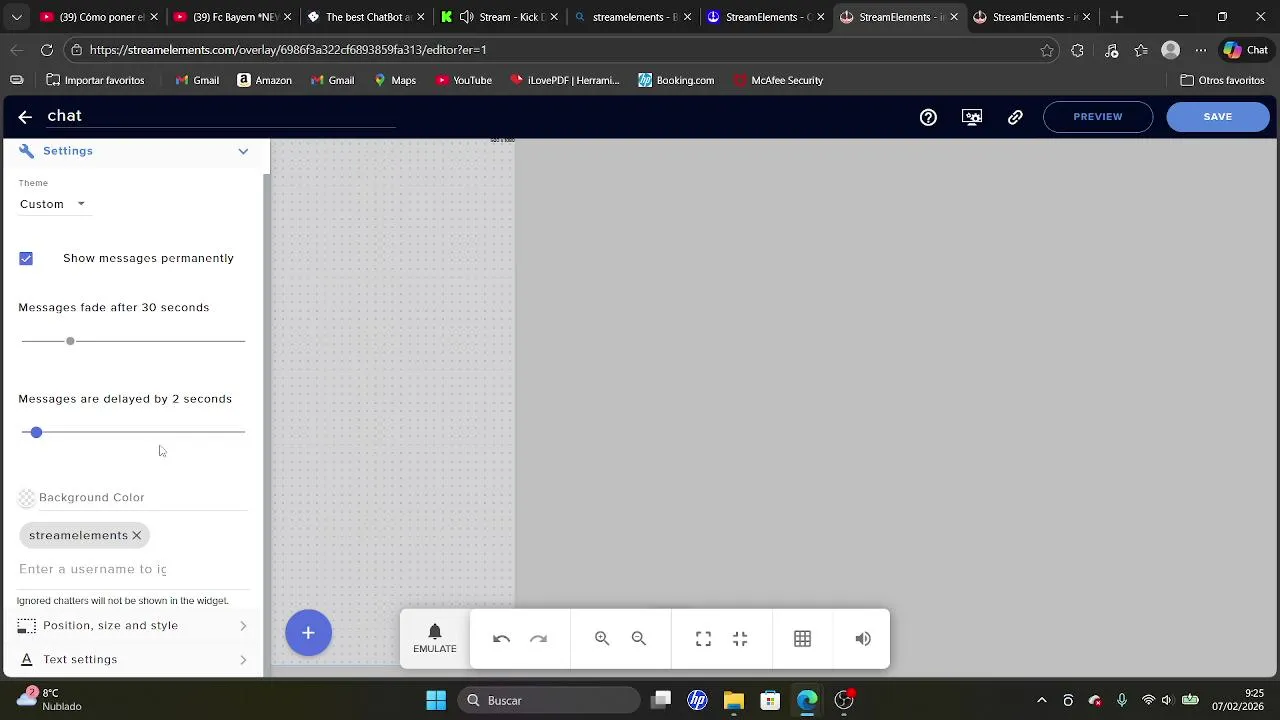1280x720 pixels.
Task: Remove the streamelements ignored chatter chip
Action: tap(137, 535)
